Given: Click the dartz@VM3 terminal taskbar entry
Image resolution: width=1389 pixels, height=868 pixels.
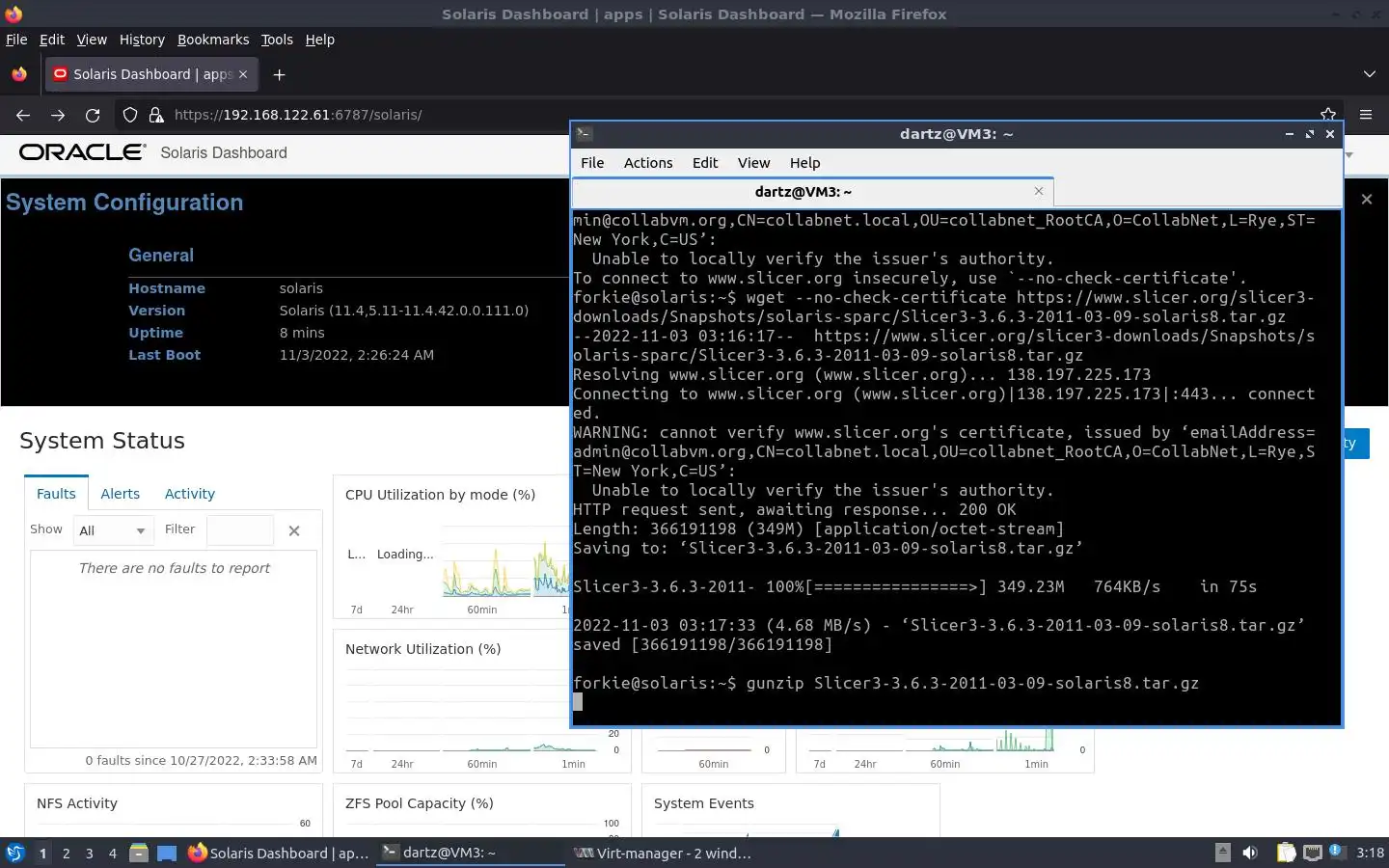Looking at the screenshot, I should pos(471,853).
